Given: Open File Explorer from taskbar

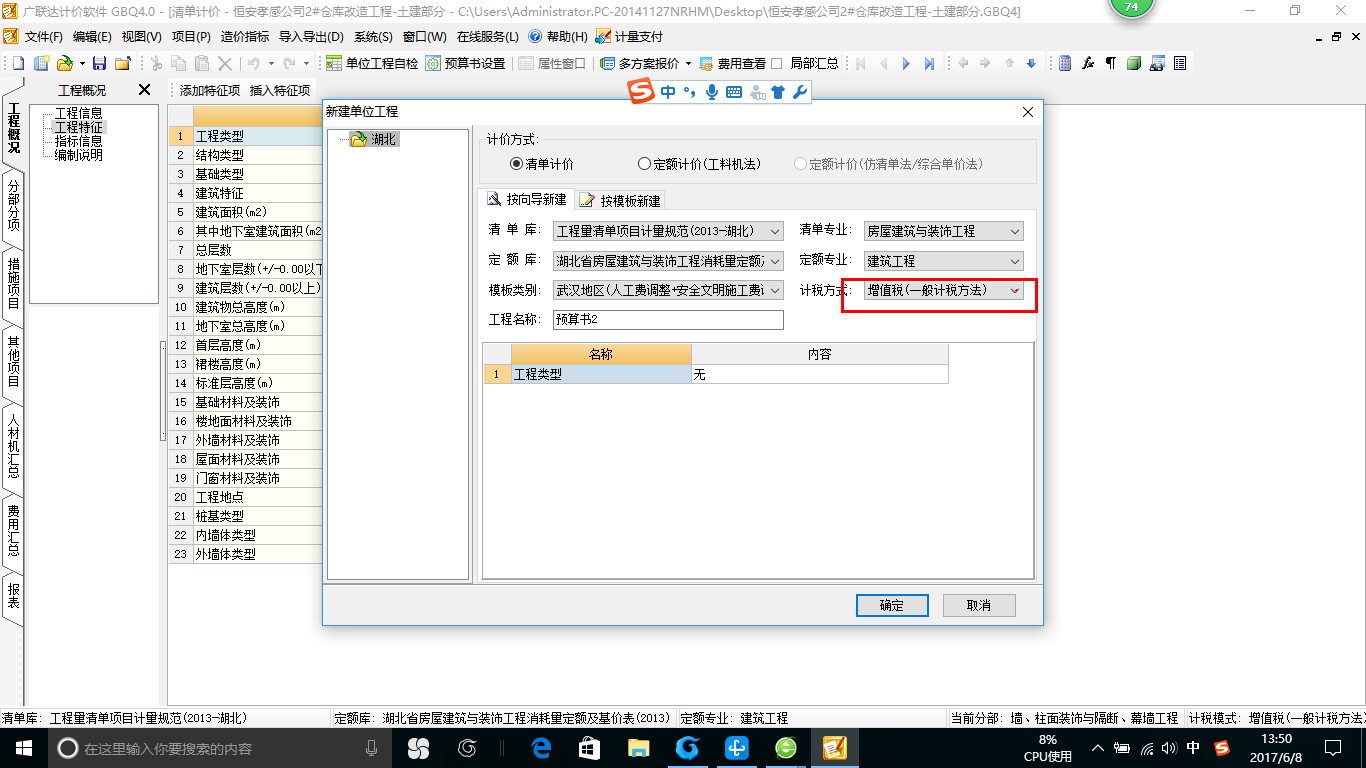Looking at the screenshot, I should 637,747.
